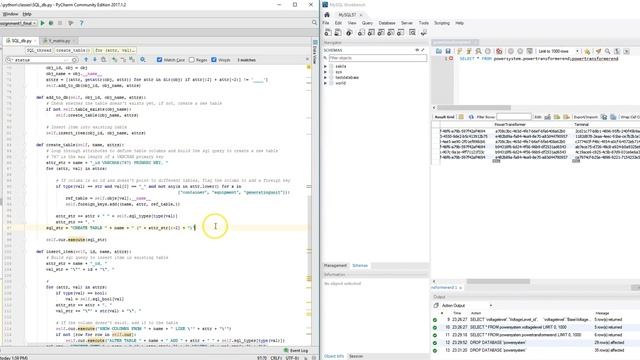Click Reconnect to DBMS icon in Workbench toolbar
This screenshot has height=360, width=640.
(424, 32)
